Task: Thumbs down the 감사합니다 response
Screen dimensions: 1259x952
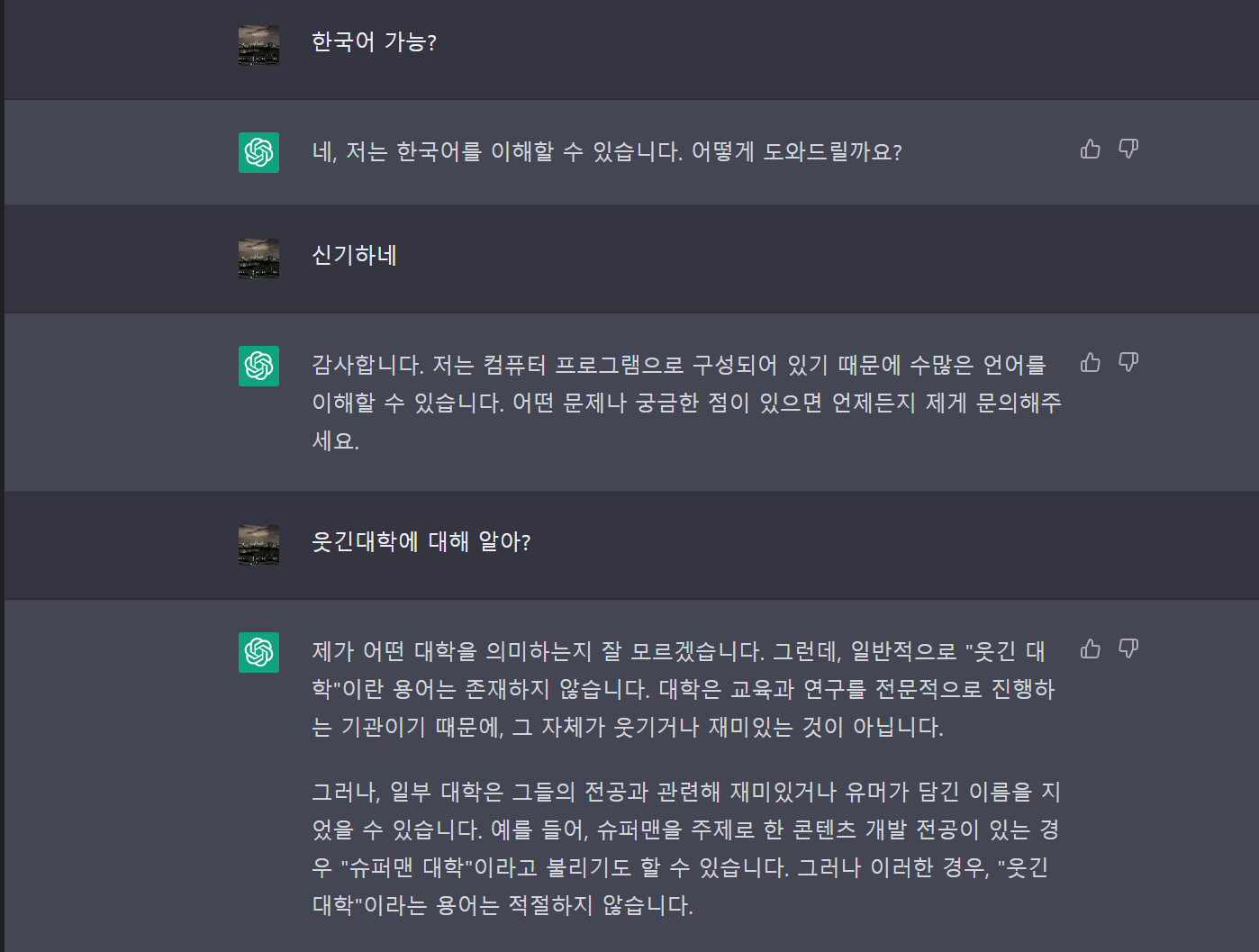Action: pos(1128,363)
